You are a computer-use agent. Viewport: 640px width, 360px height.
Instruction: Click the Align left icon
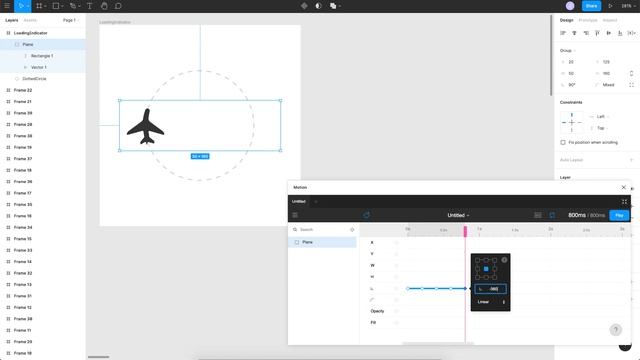point(563,33)
